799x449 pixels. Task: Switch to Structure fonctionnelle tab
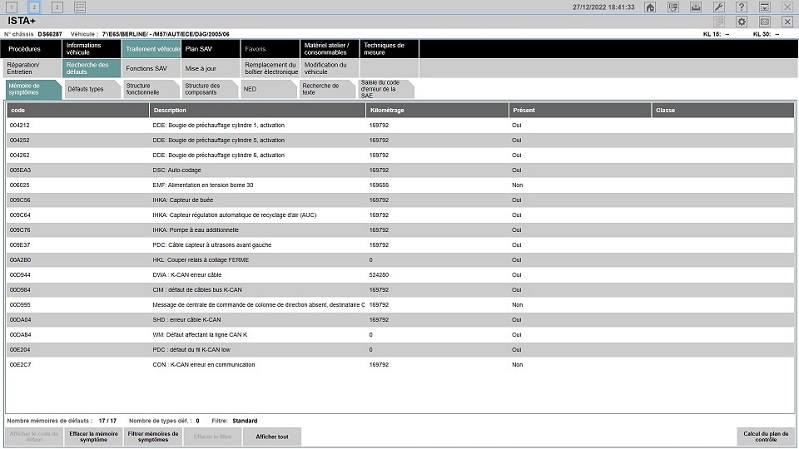point(151,89)
